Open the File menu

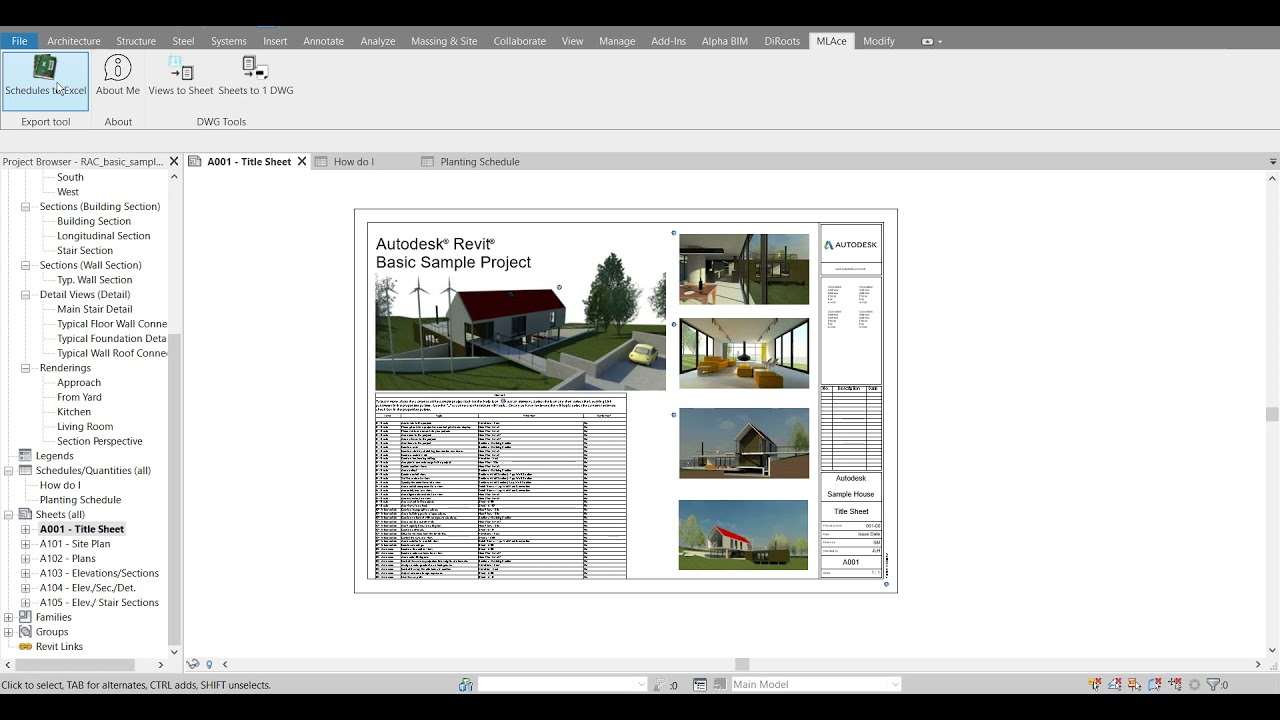[19, 41]
